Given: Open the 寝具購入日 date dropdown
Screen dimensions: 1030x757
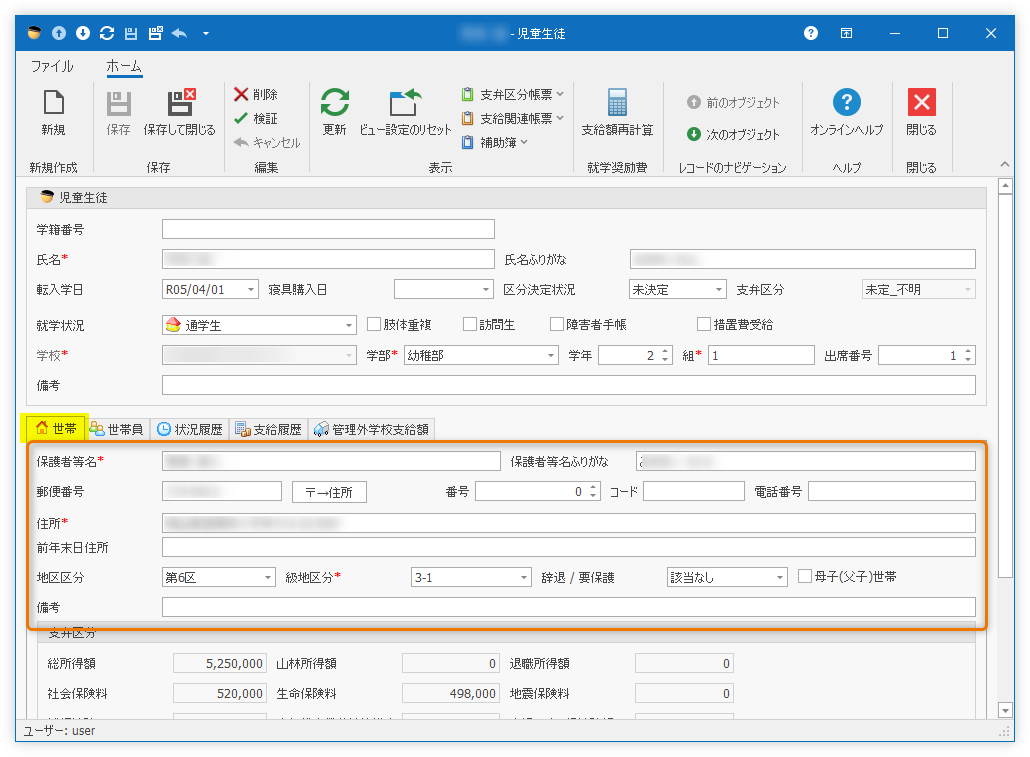Looking at the screenshot, I should 485,290.
